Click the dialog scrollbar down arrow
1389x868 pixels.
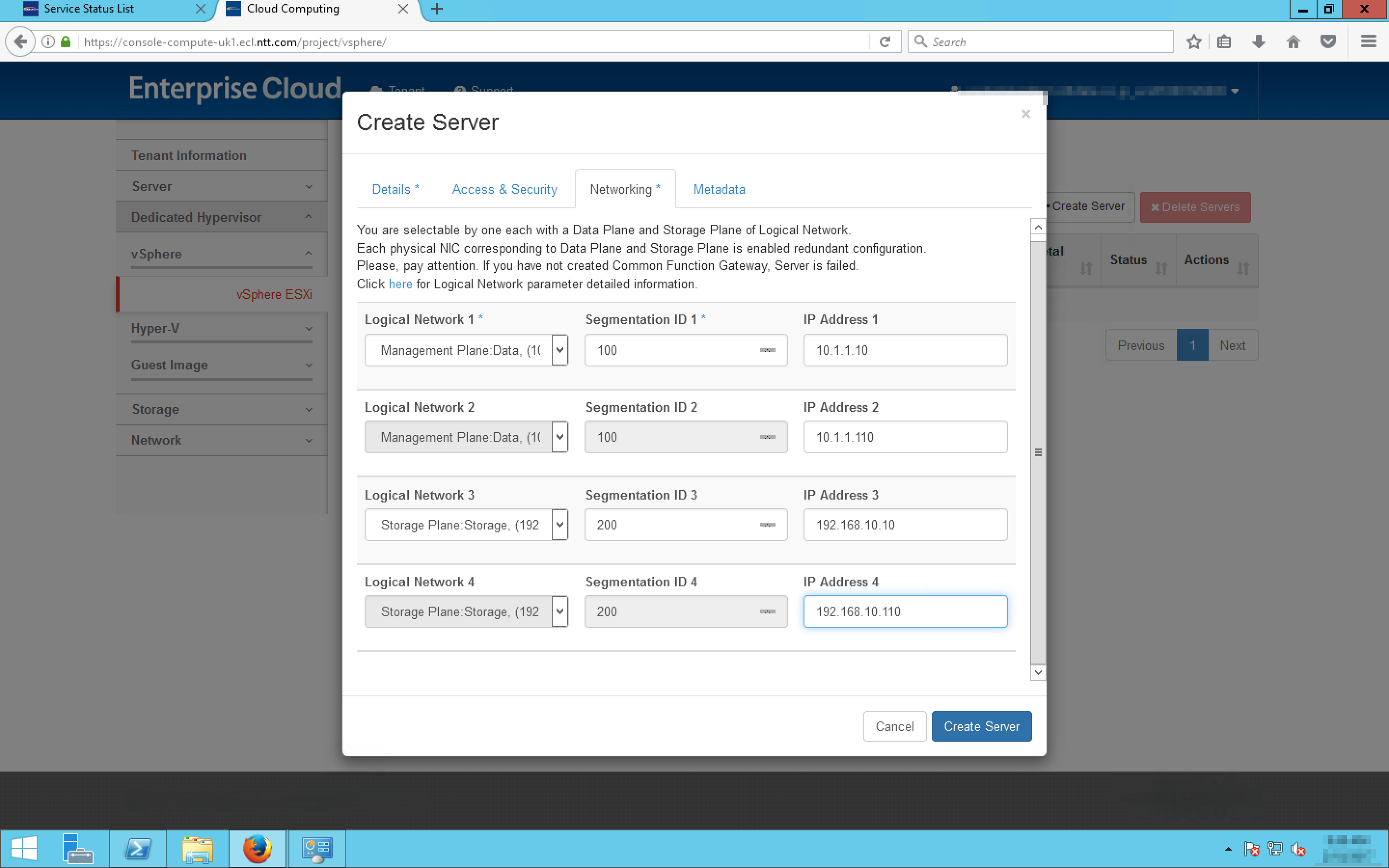click(x=1038, y=672)
